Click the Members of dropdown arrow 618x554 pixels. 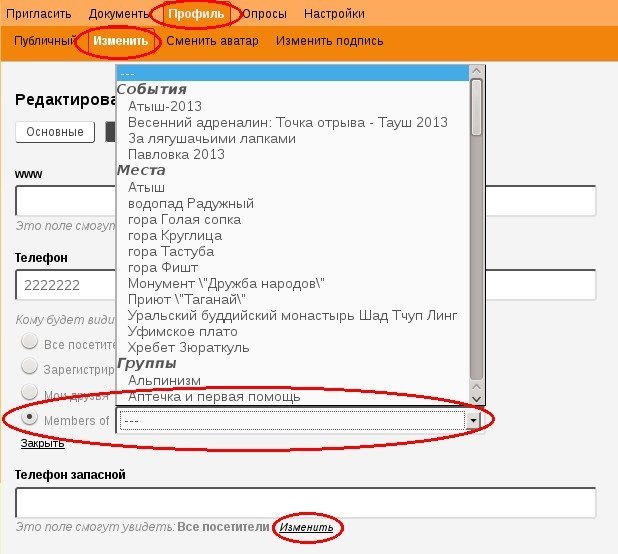pos(473,421)
